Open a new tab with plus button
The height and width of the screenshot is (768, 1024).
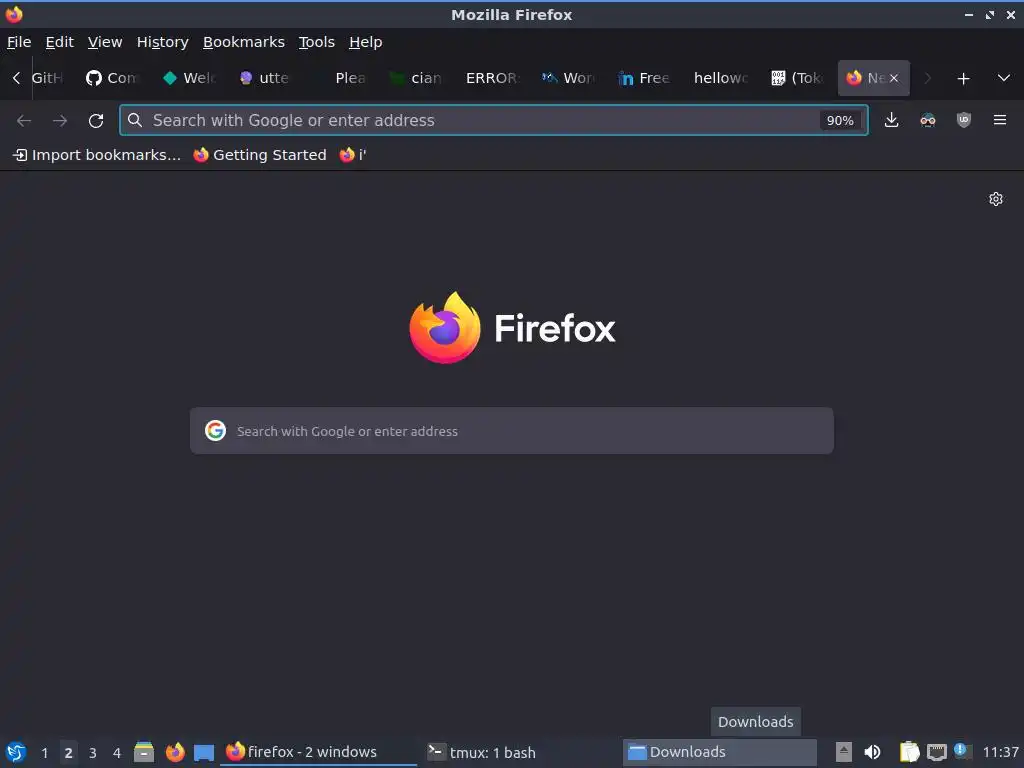(963, 78)
